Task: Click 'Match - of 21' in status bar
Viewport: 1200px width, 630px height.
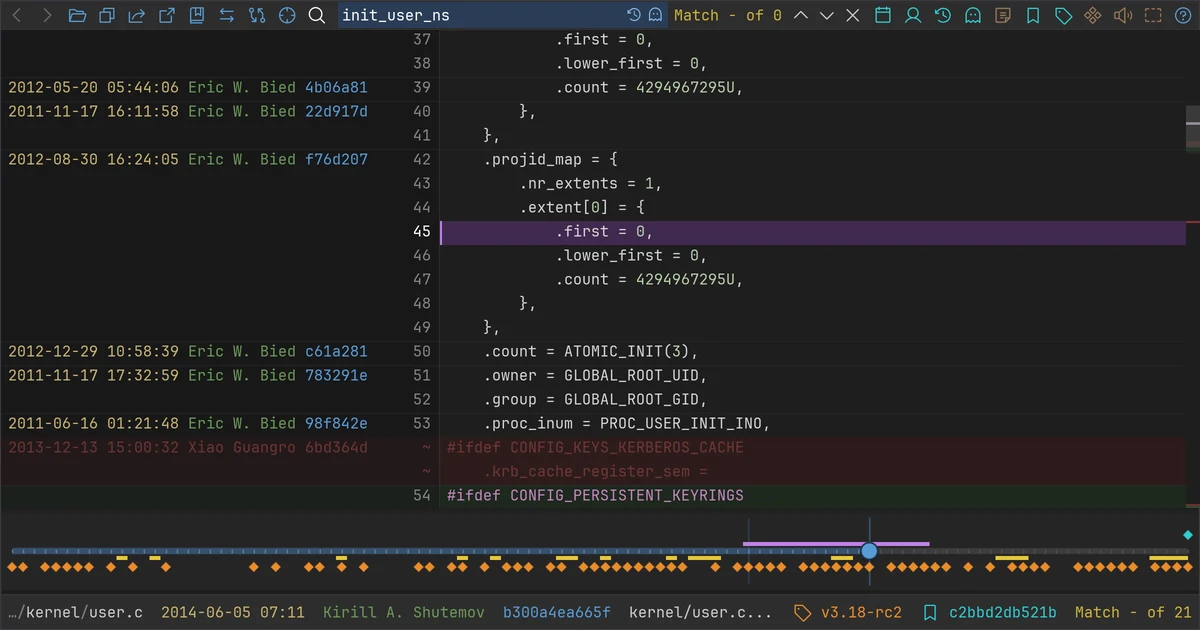Action: (1133, 612)
